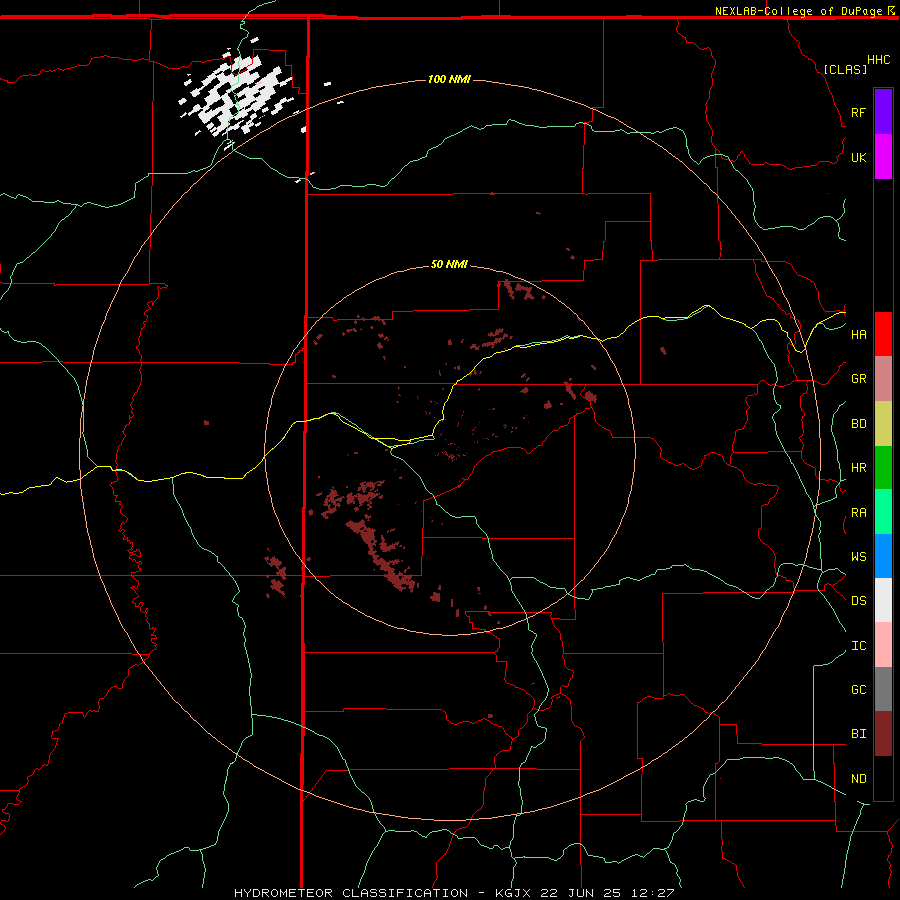The image size is (900, 900).
Task: Click the HHC product label
Action: 878,60
